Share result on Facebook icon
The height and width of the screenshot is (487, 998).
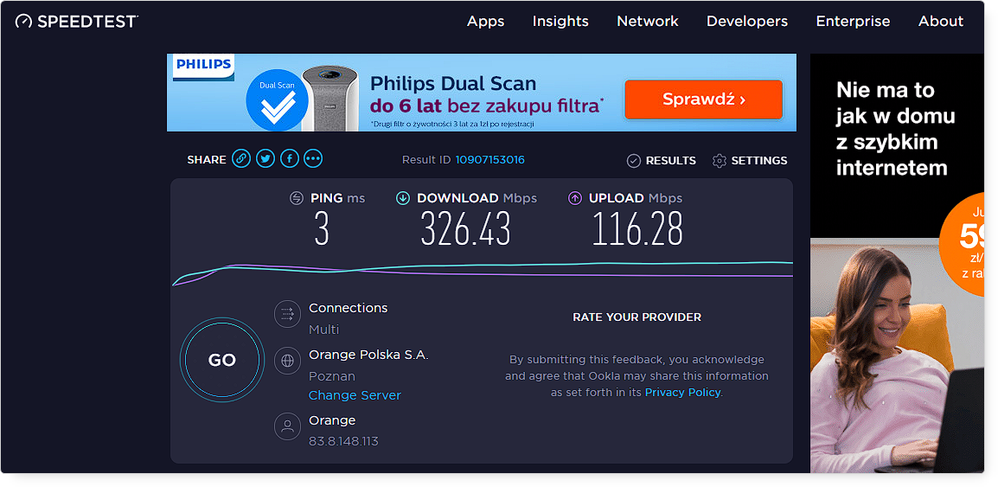pyautogui.click(x=289, y=159)
